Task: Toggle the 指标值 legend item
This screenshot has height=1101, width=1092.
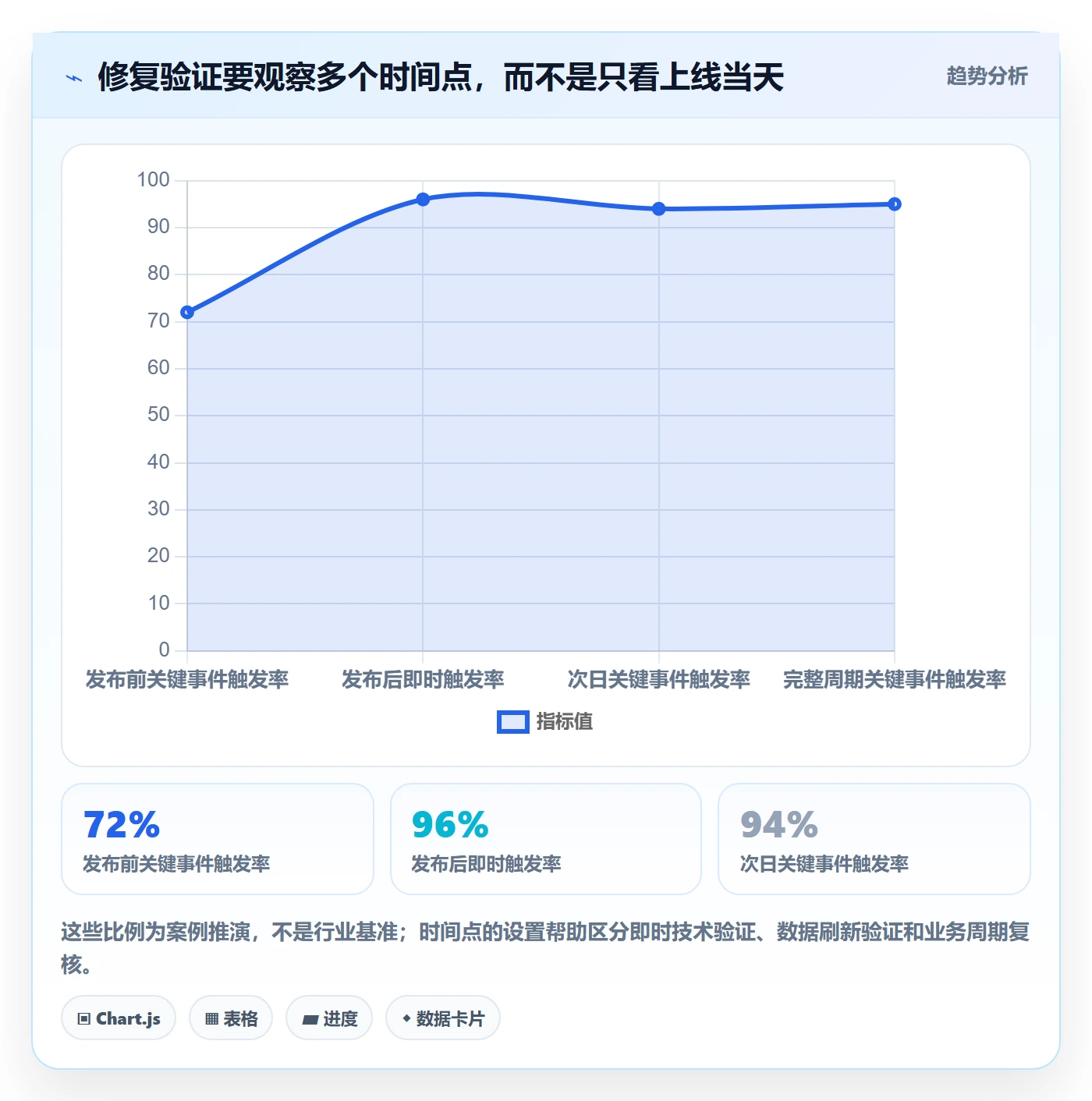Action: point(545,722)
